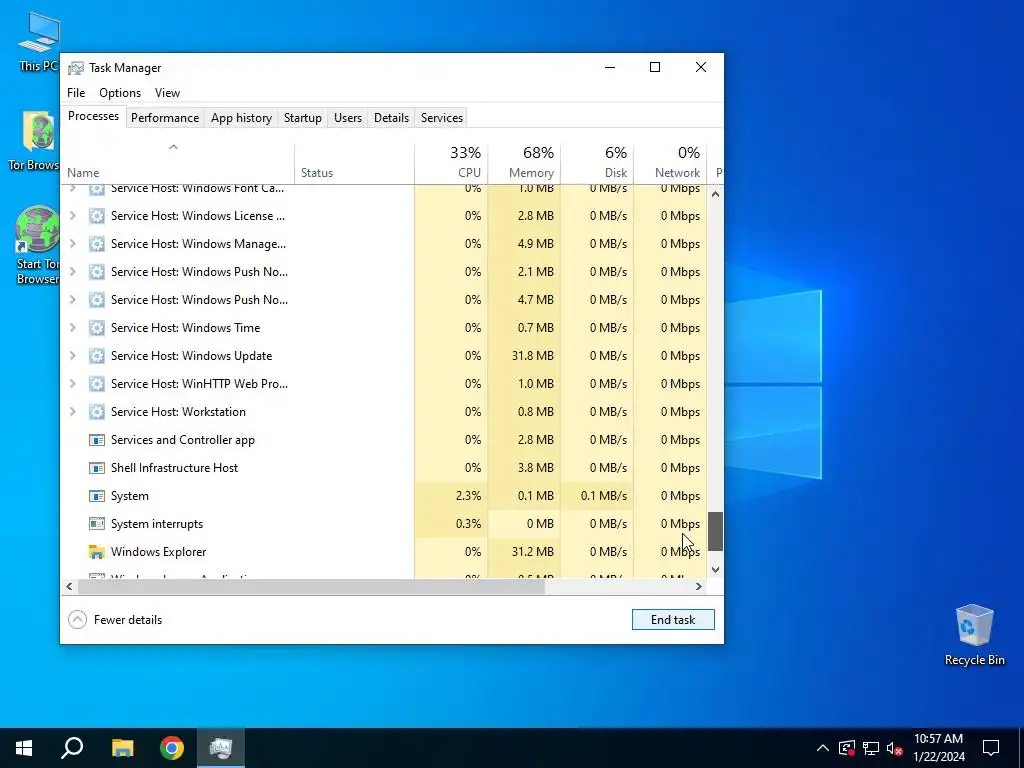1024x768 pixels.
Task: Click the 31.8 MB memory value
Action: [532, 356]
